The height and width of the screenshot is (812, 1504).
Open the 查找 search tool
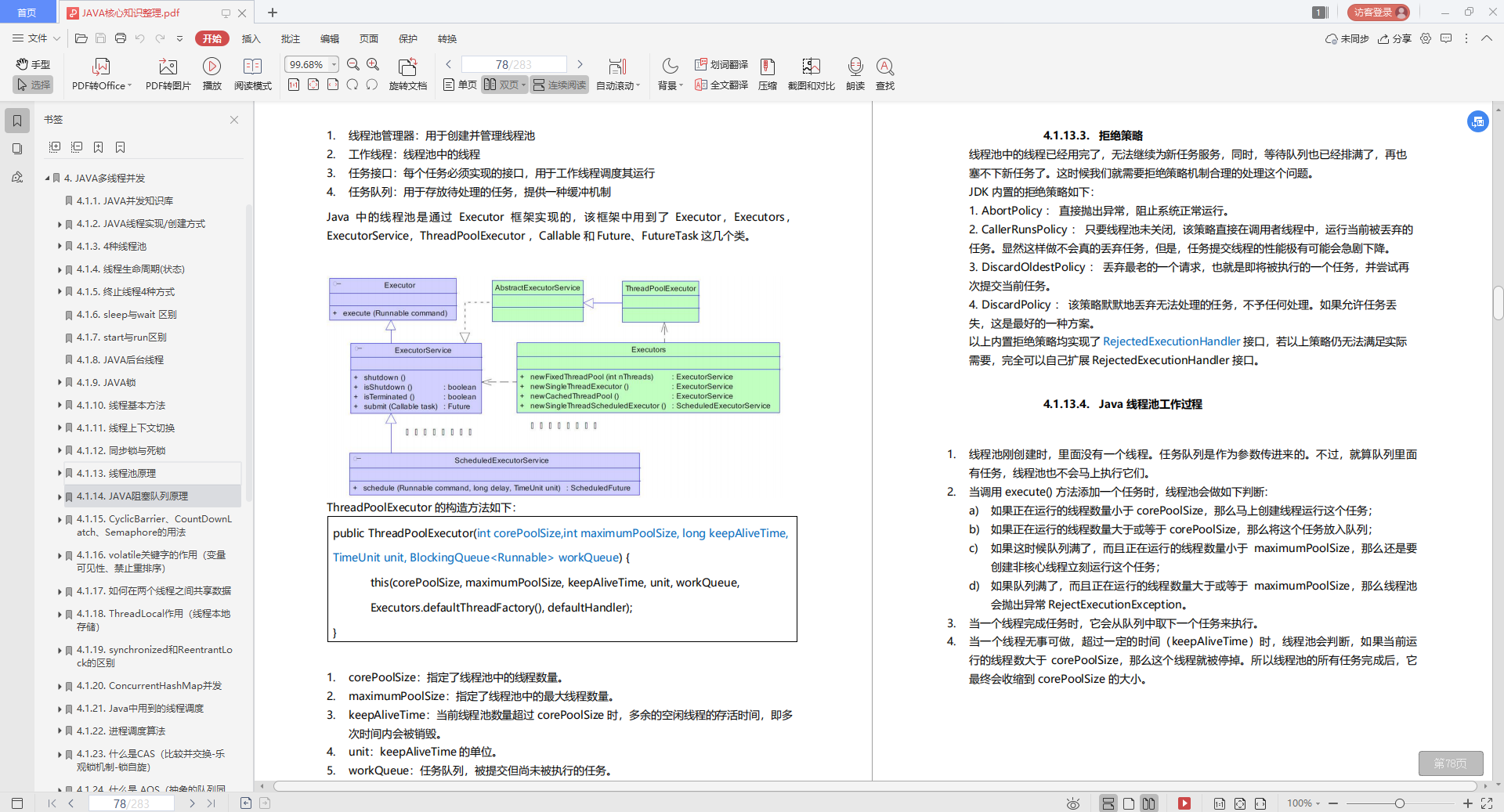click(885, 74)
